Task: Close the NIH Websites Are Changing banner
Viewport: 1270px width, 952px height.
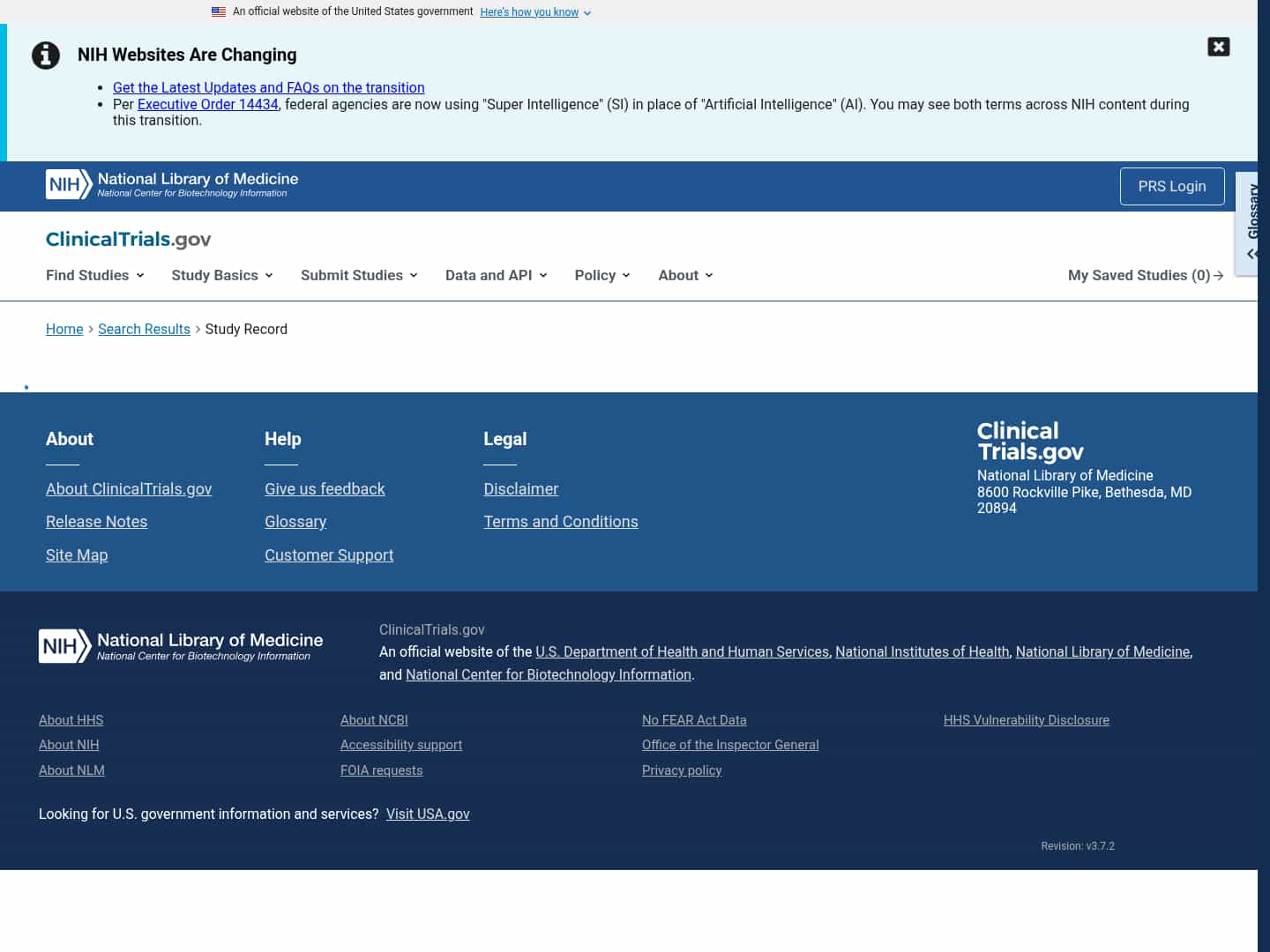Action: [x=1218, y=47]
